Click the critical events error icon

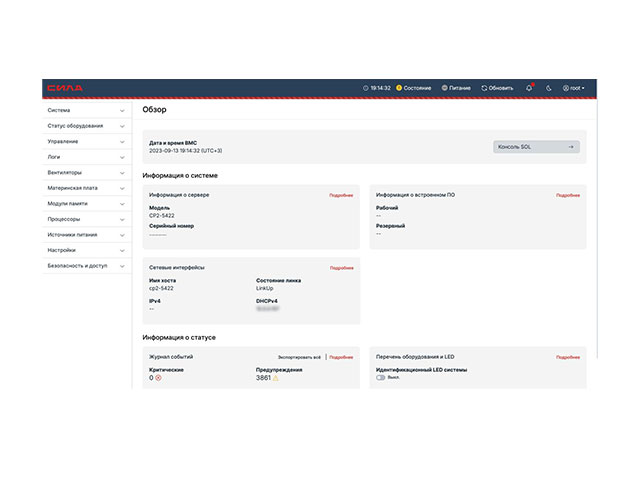[x=158, y=378]
